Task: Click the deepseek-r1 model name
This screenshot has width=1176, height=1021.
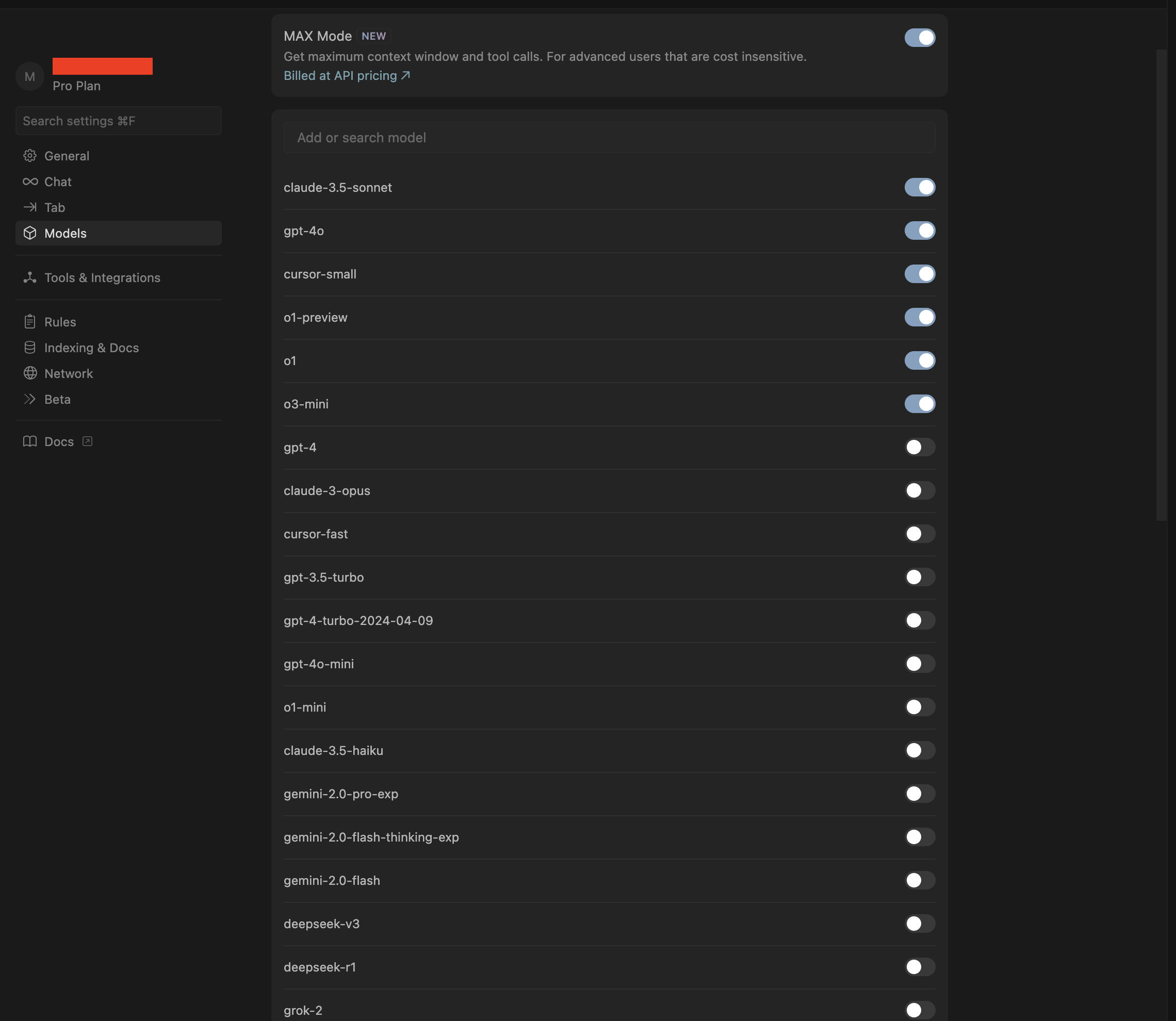Action: pyautogui.click(x=320, y=967)
